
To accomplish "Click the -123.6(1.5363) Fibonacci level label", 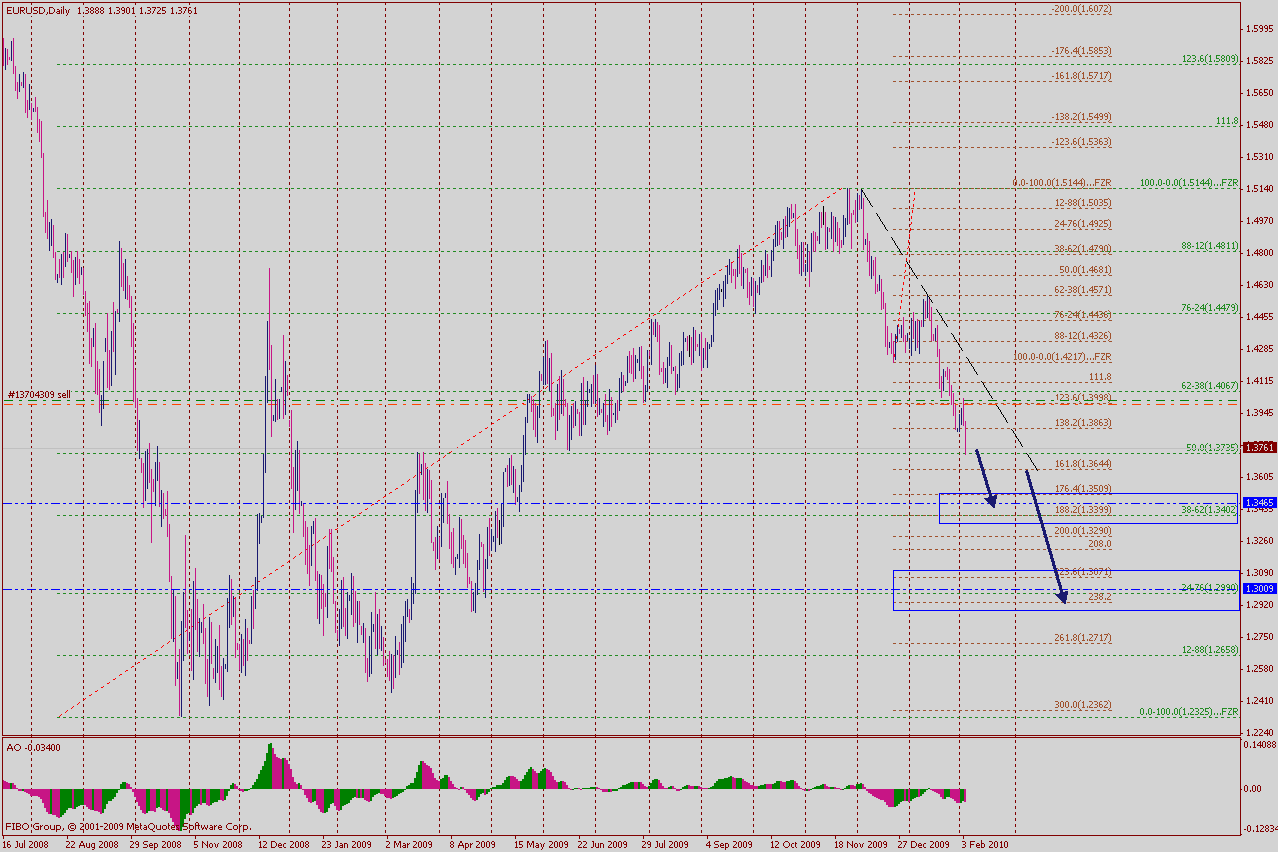I will click(x=1081, y=142).
